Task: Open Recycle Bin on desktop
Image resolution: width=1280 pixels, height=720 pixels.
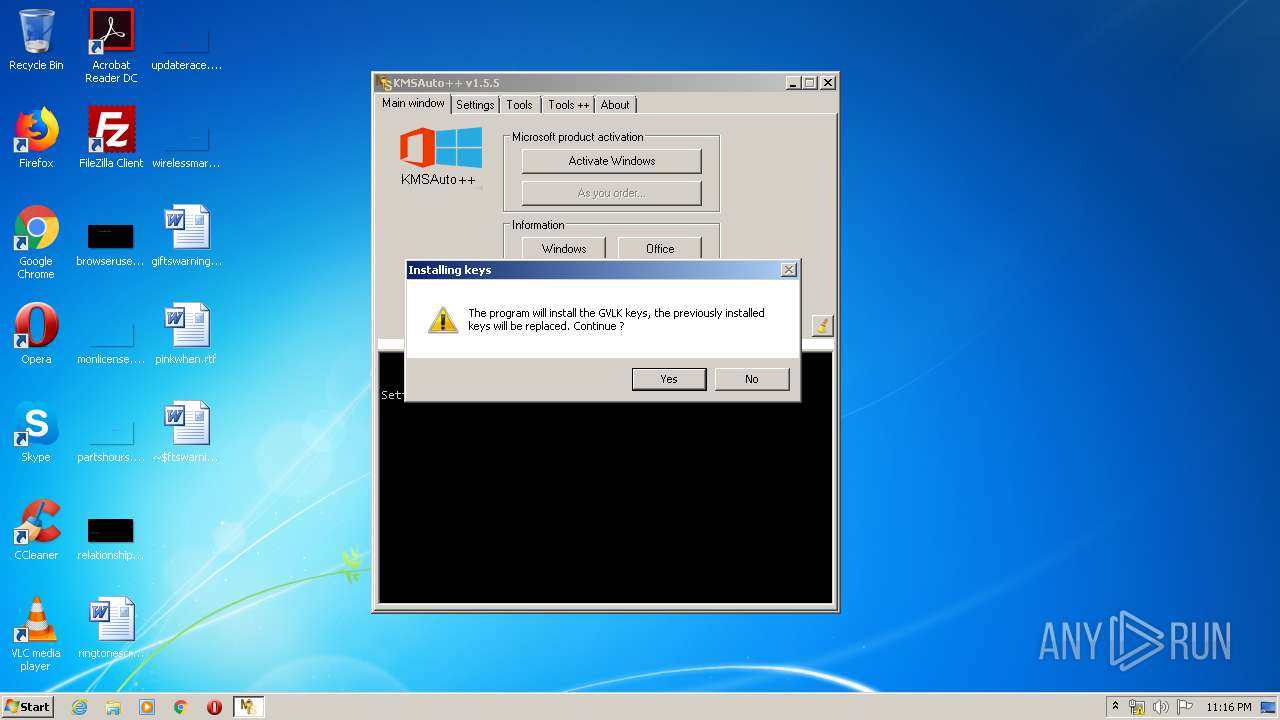Action: point(36,40)
